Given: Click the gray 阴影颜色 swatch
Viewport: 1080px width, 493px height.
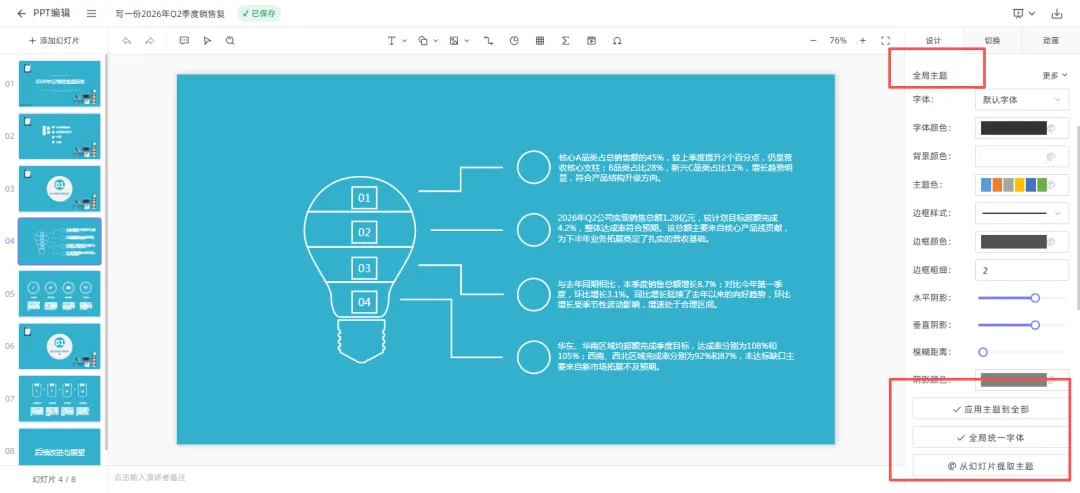Looking at the screenshot, I should click(1013, 378).
